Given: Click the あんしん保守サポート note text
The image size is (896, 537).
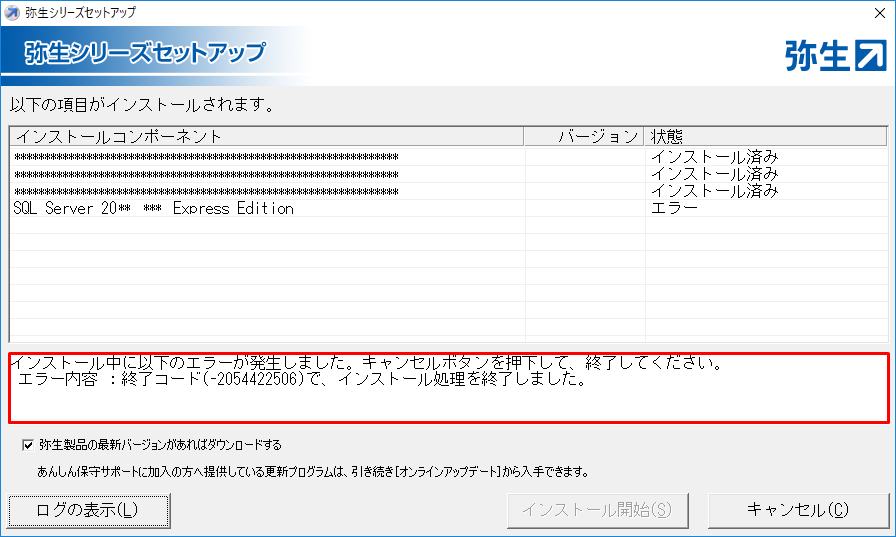Looking at the screenshot, I should (313, 472).
